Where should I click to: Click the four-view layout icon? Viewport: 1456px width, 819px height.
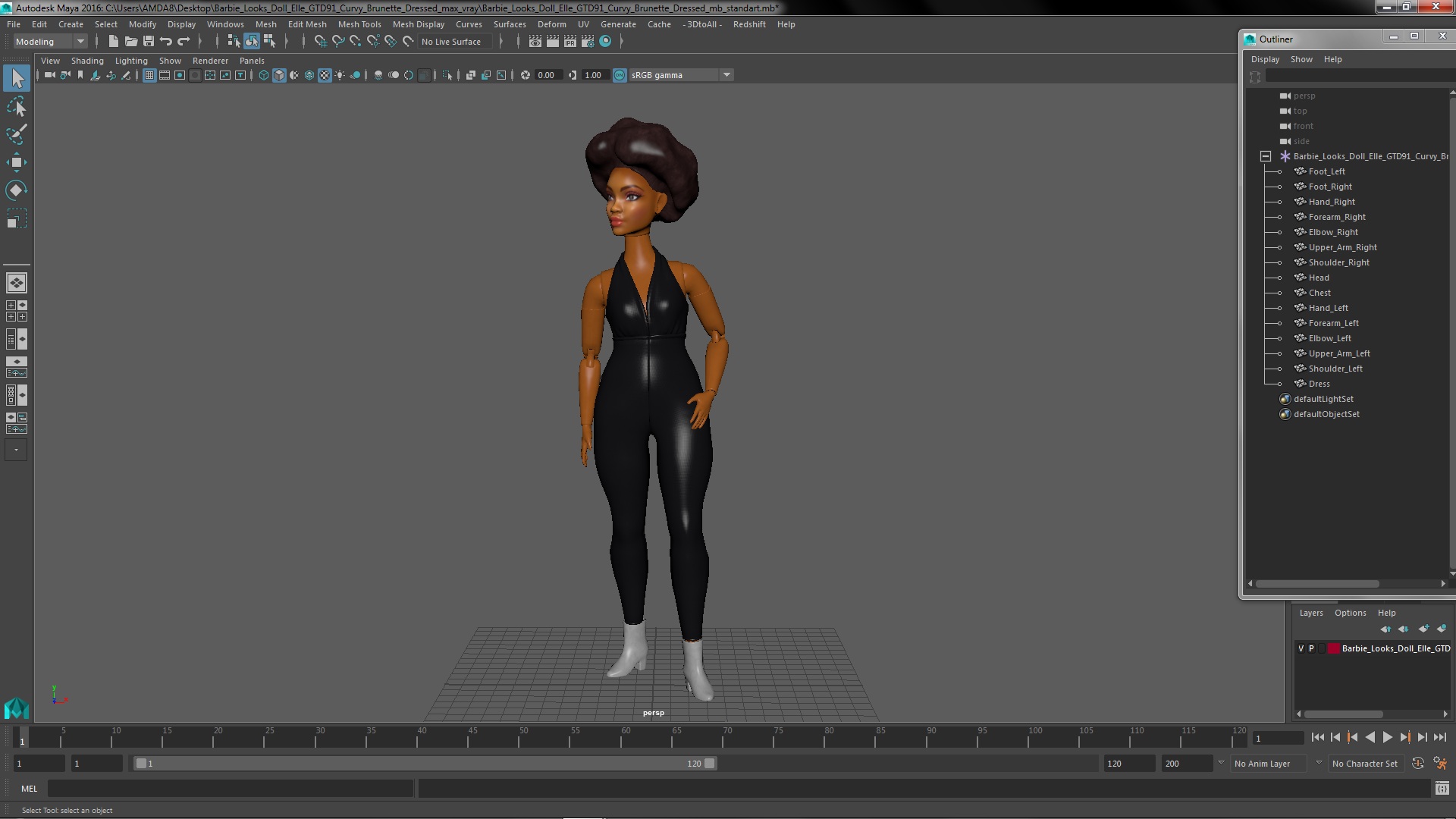tap(17, 311)
